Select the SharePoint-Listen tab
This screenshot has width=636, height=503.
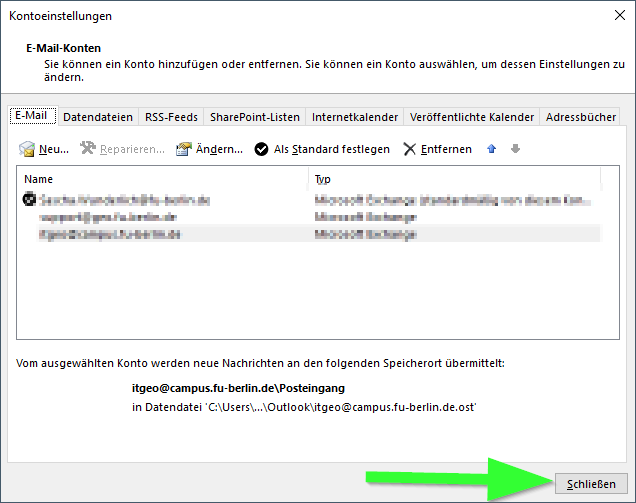point(256,117)
